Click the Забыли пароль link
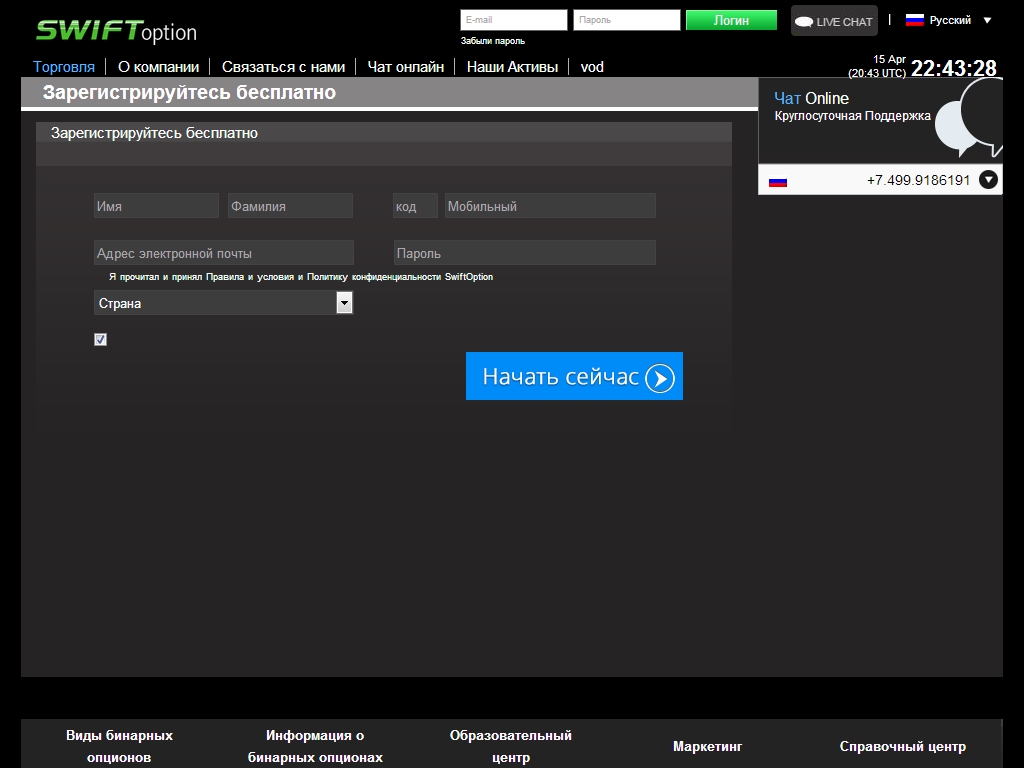1024x768 pixels. coord(492,41)
